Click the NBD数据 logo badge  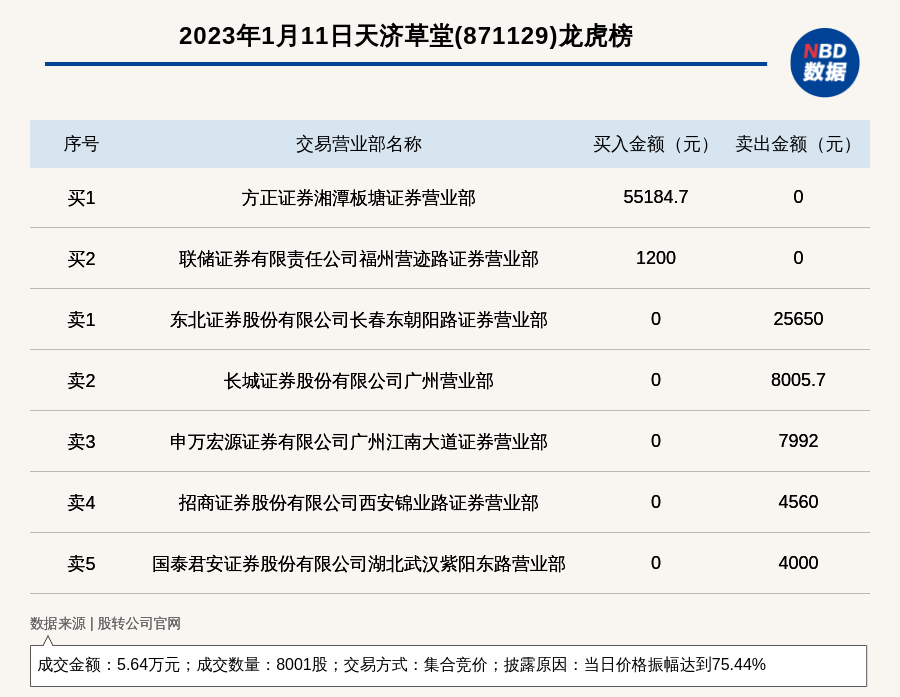825,63
